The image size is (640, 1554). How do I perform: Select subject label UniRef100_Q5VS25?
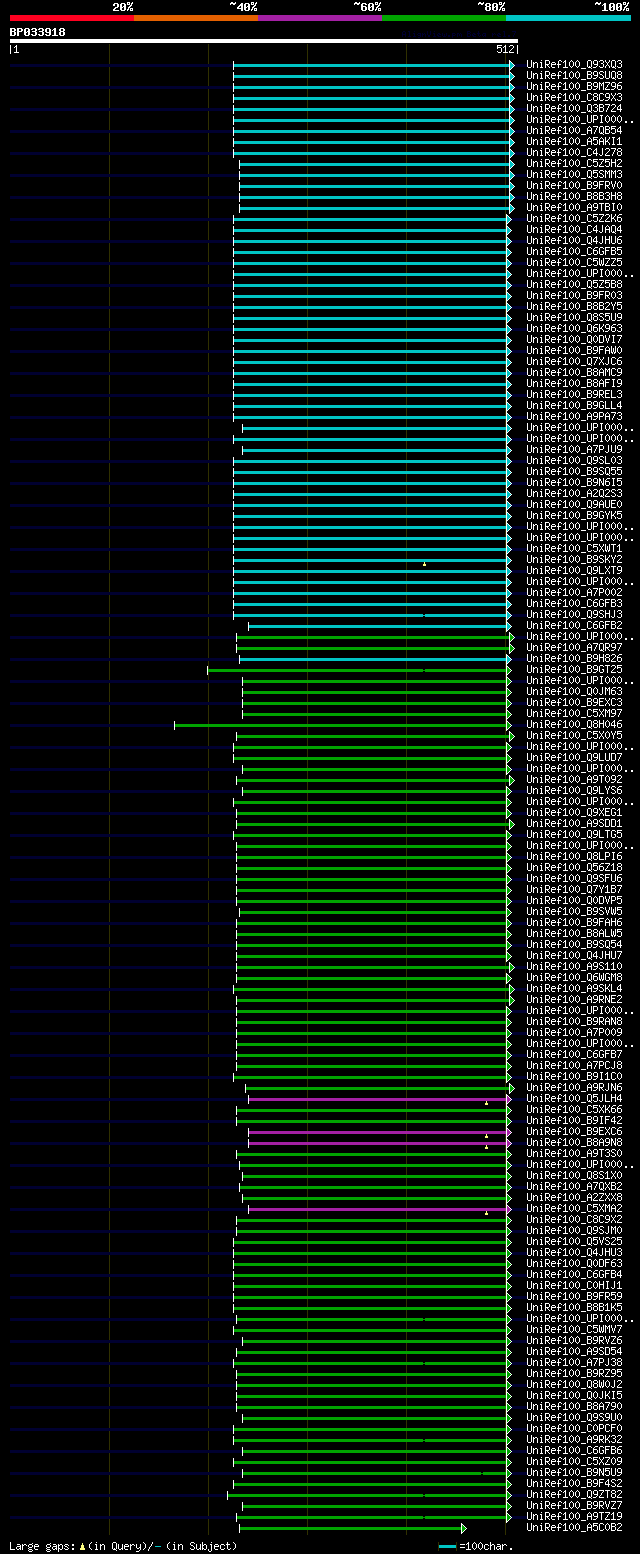pos(574,1241)
